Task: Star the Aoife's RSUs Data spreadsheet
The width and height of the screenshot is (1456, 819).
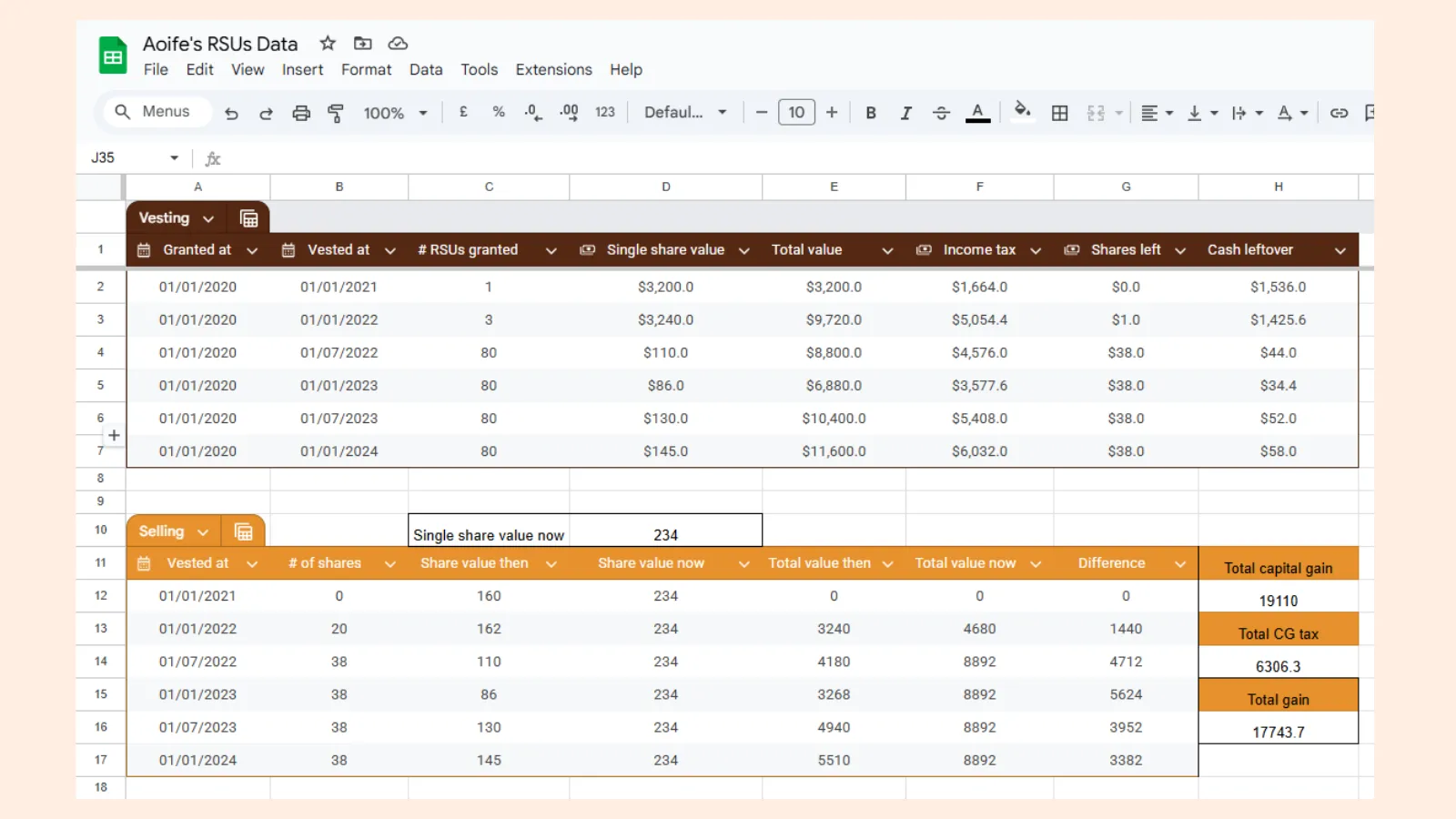Action: (327, 43)
